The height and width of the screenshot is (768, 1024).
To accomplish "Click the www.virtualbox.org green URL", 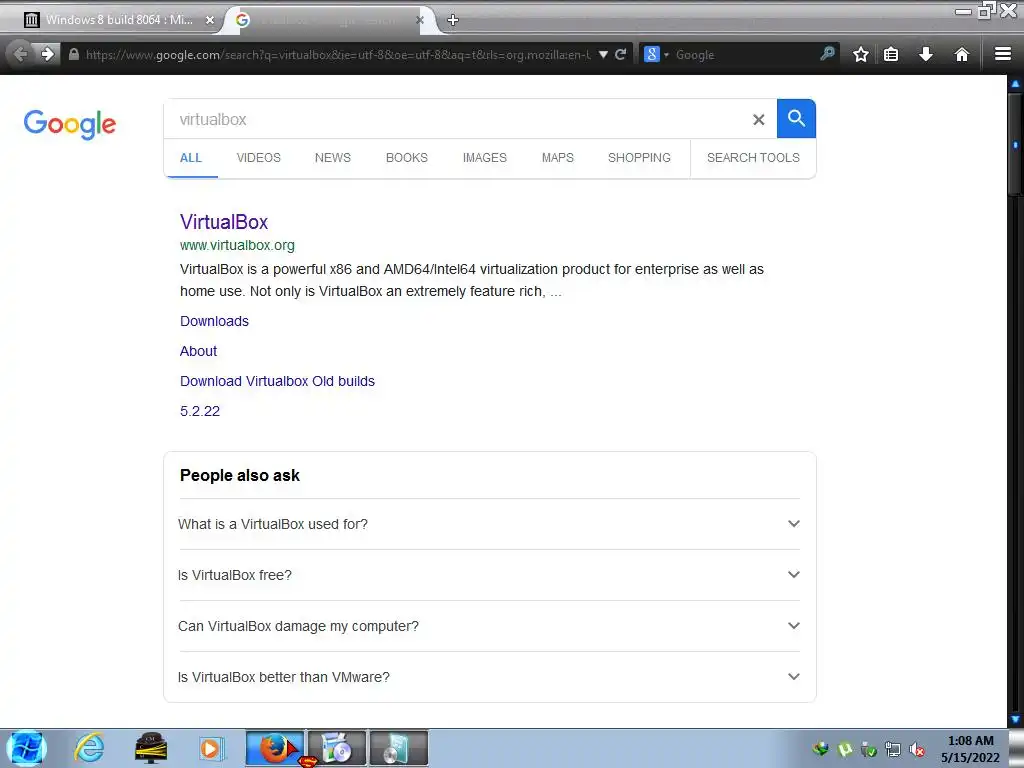I will click(x=237, y=246).
